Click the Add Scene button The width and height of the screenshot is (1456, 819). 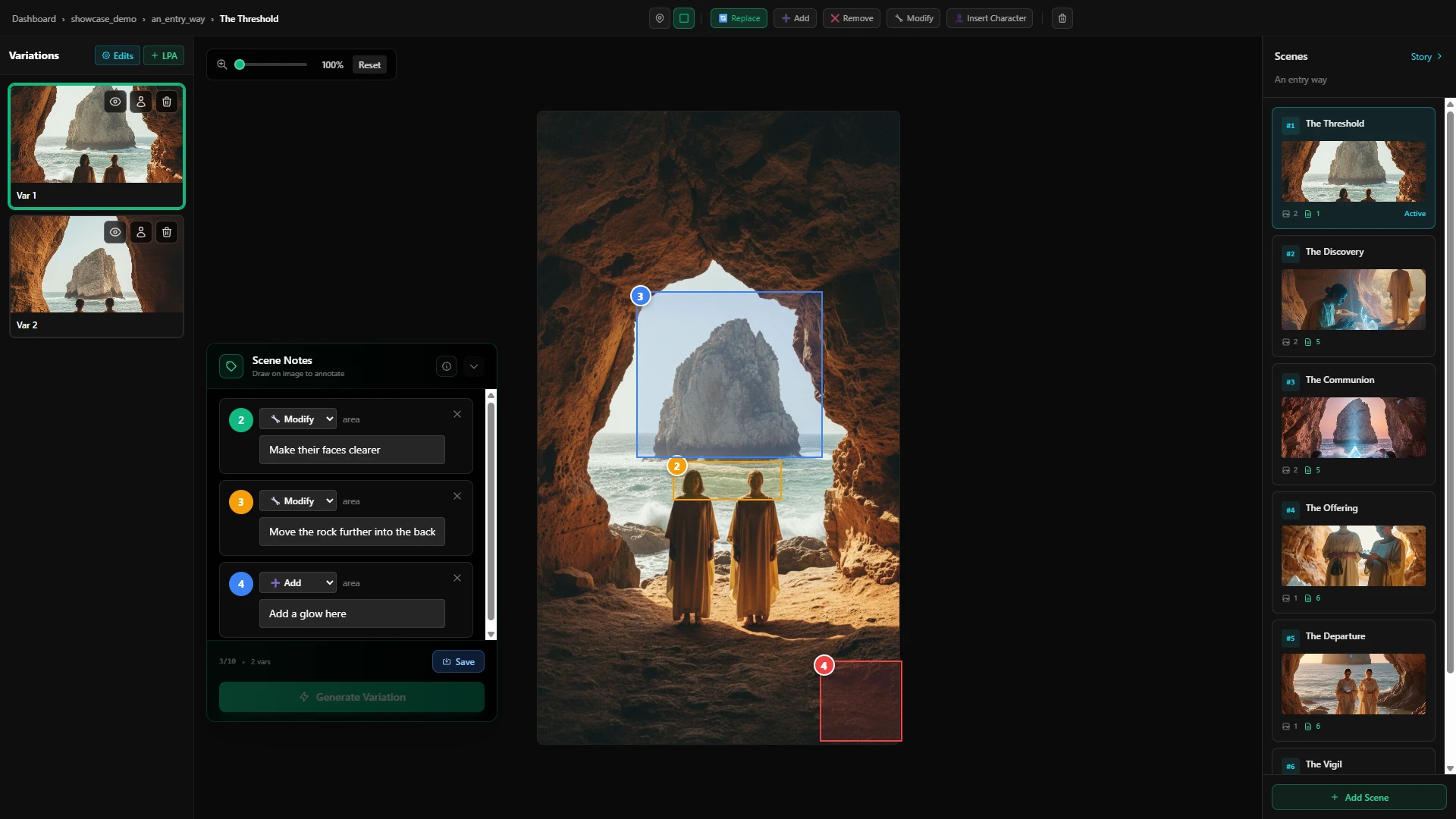(1359, 797)
